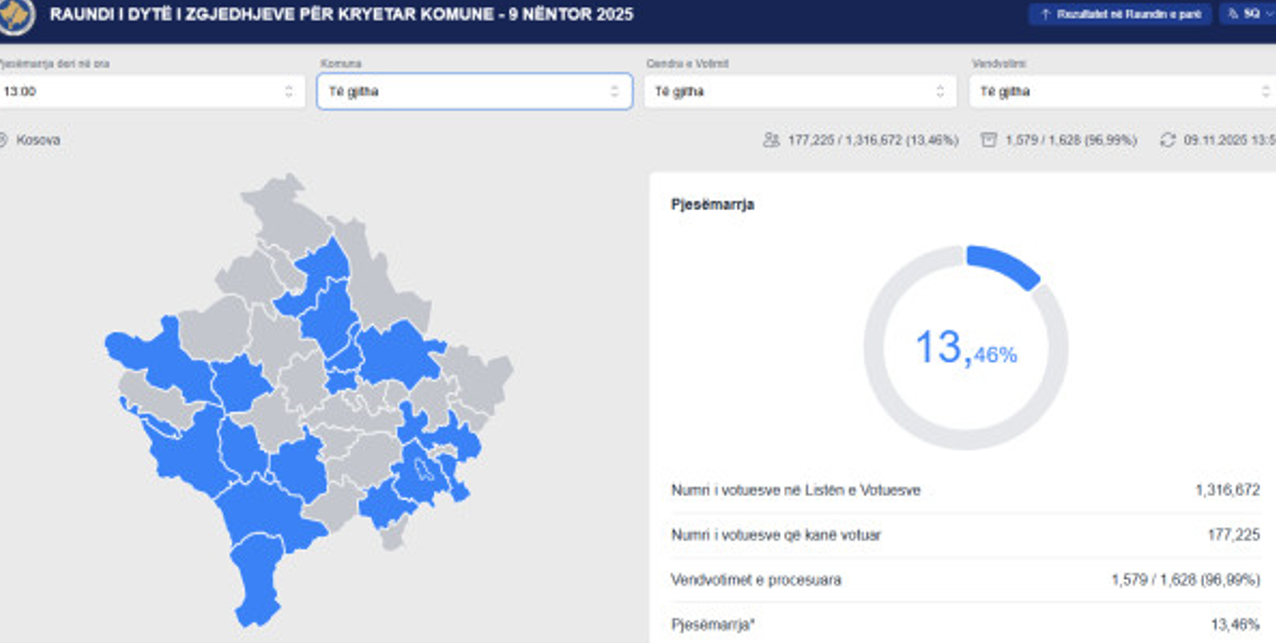Go to first round results button
The width and height of the screenshot is (1276, 643).
1120,15
